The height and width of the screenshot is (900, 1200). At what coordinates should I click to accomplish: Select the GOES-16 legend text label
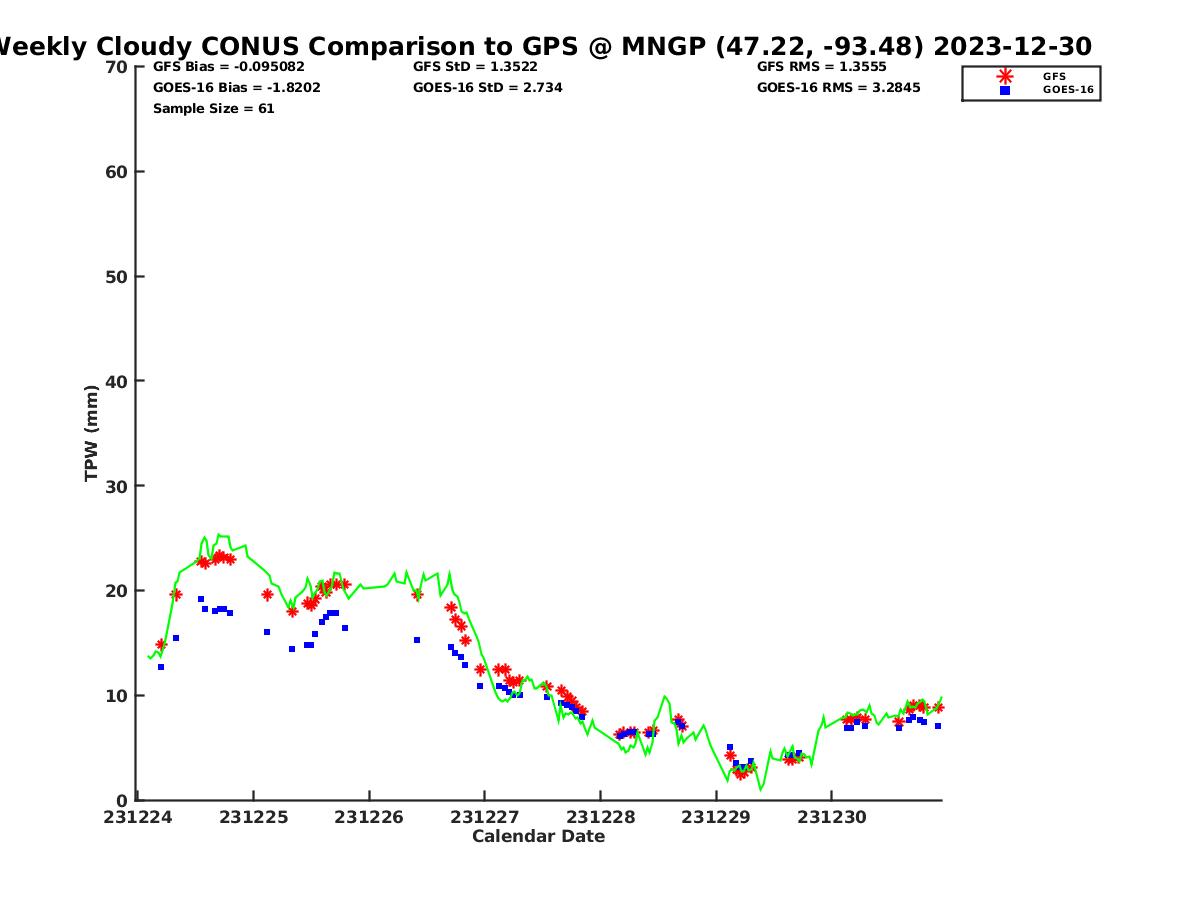click(1068, 90)
